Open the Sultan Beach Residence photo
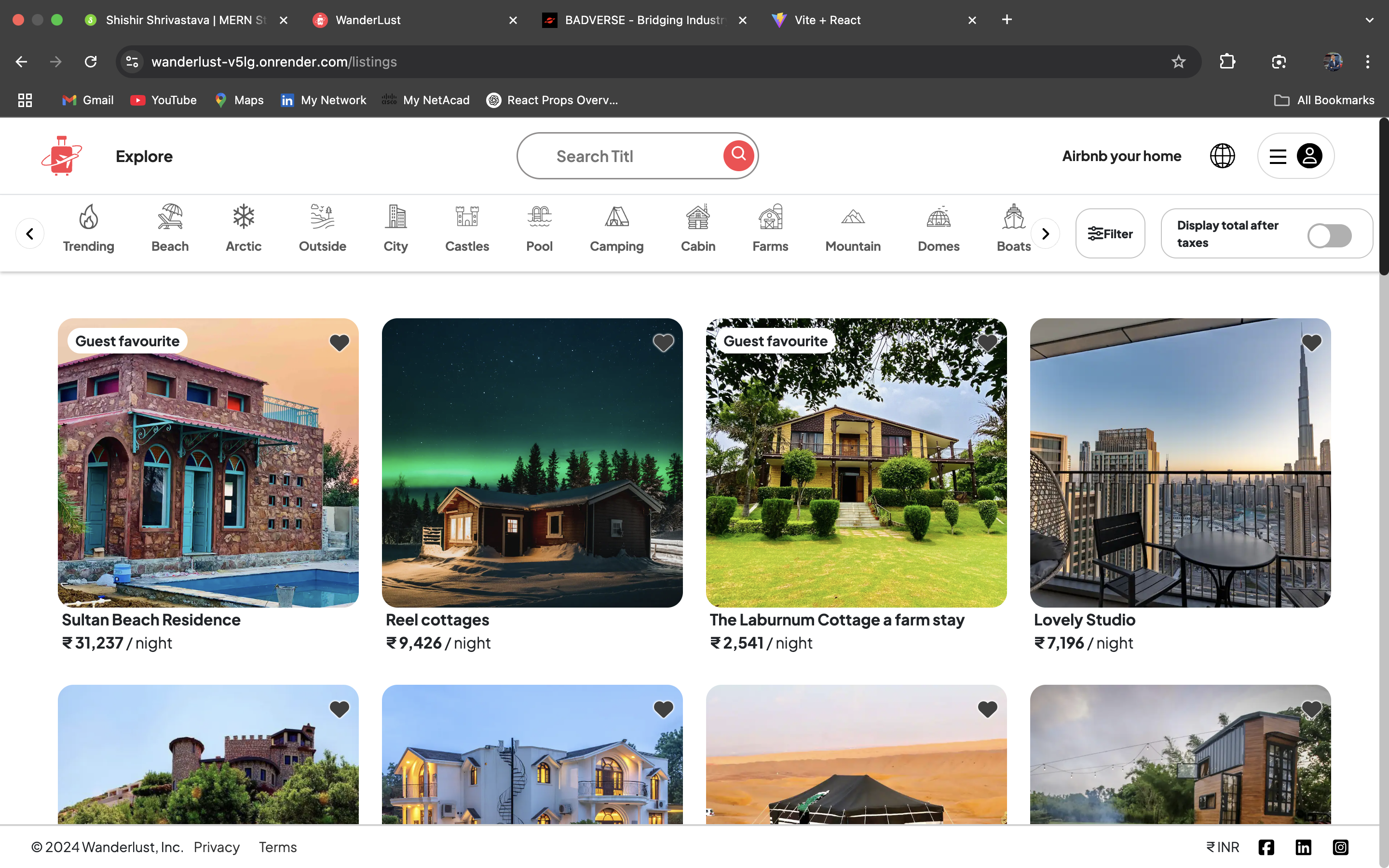Screen dimensions: 1389x868 pos(208,463)
